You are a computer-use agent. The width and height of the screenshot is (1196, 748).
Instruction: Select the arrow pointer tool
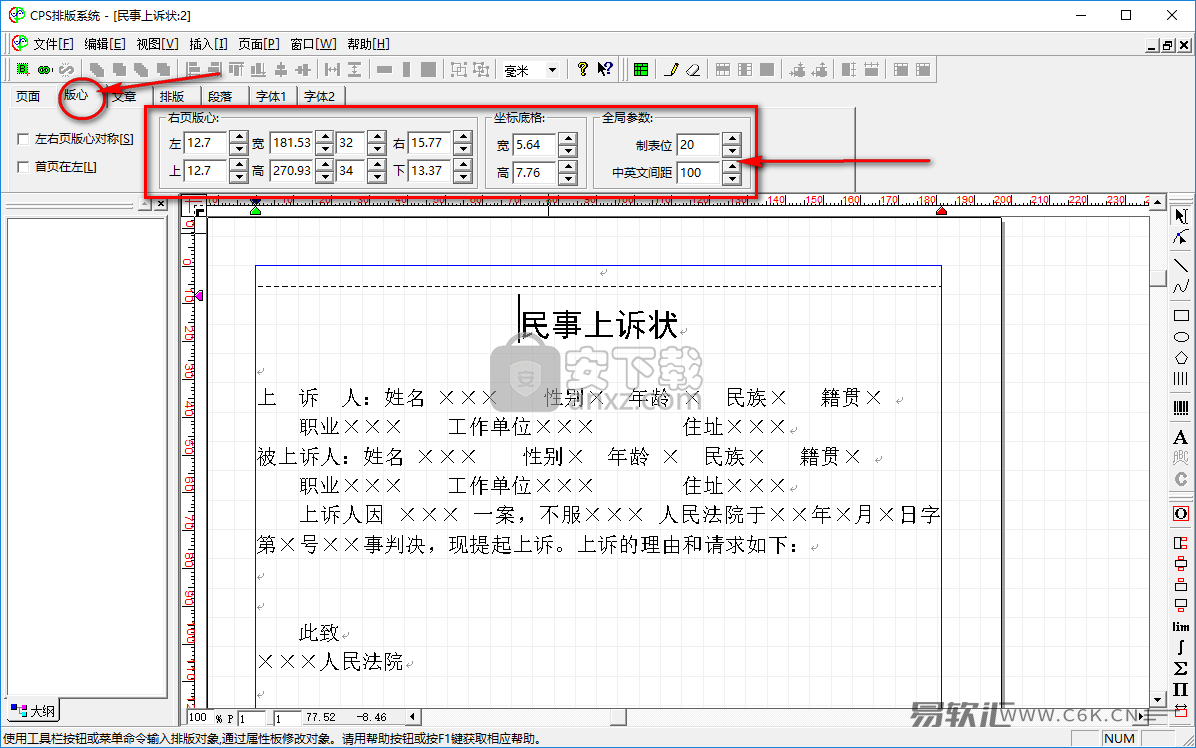pos(1181,216)
